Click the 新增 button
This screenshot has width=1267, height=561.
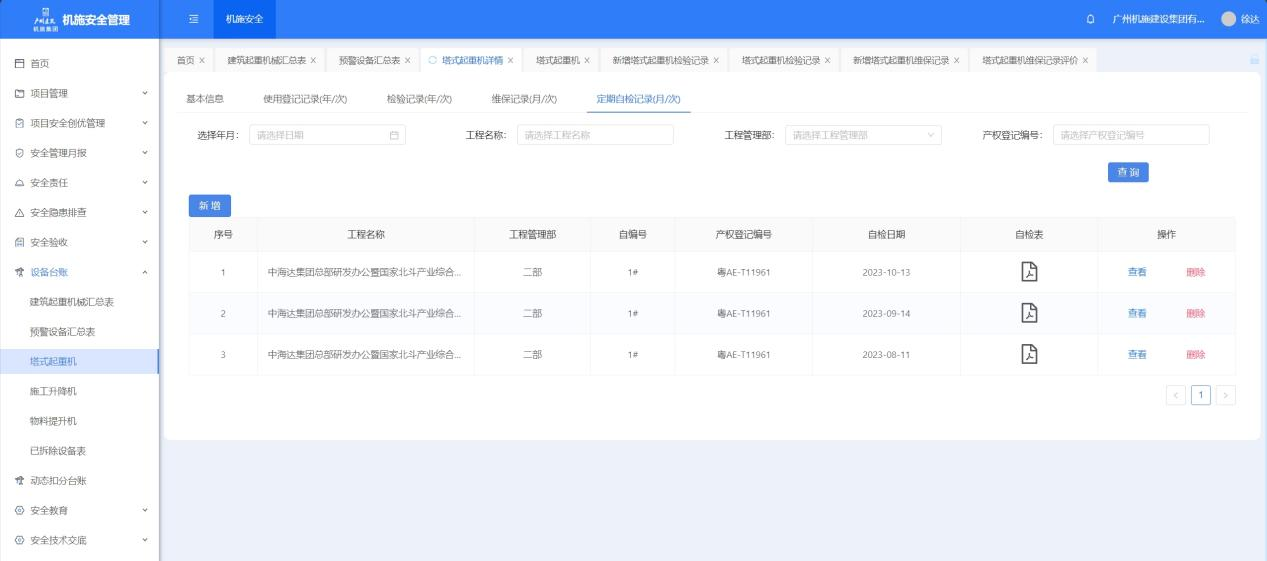[x=210, y=205]
